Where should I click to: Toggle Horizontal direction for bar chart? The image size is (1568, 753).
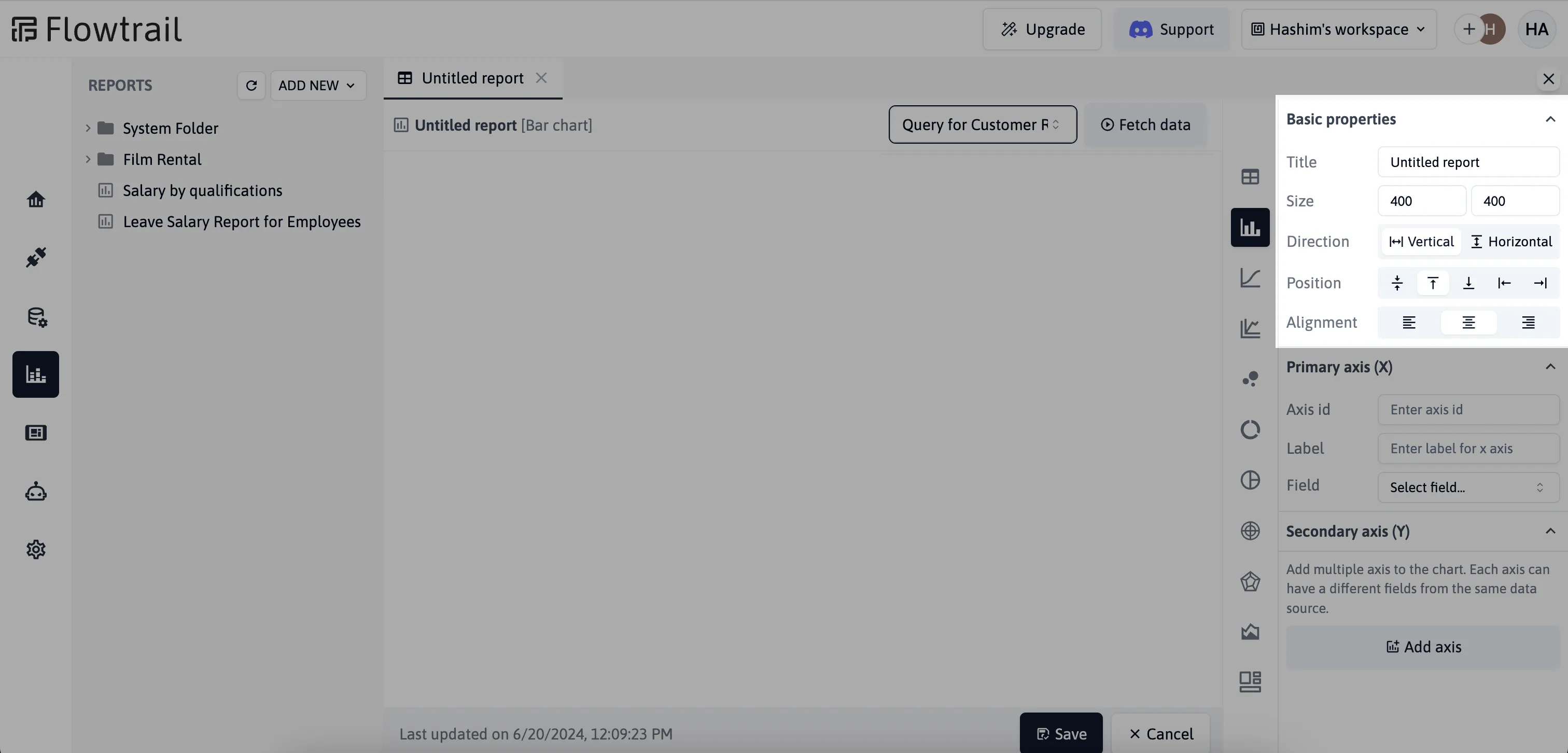click(1511, 241)
